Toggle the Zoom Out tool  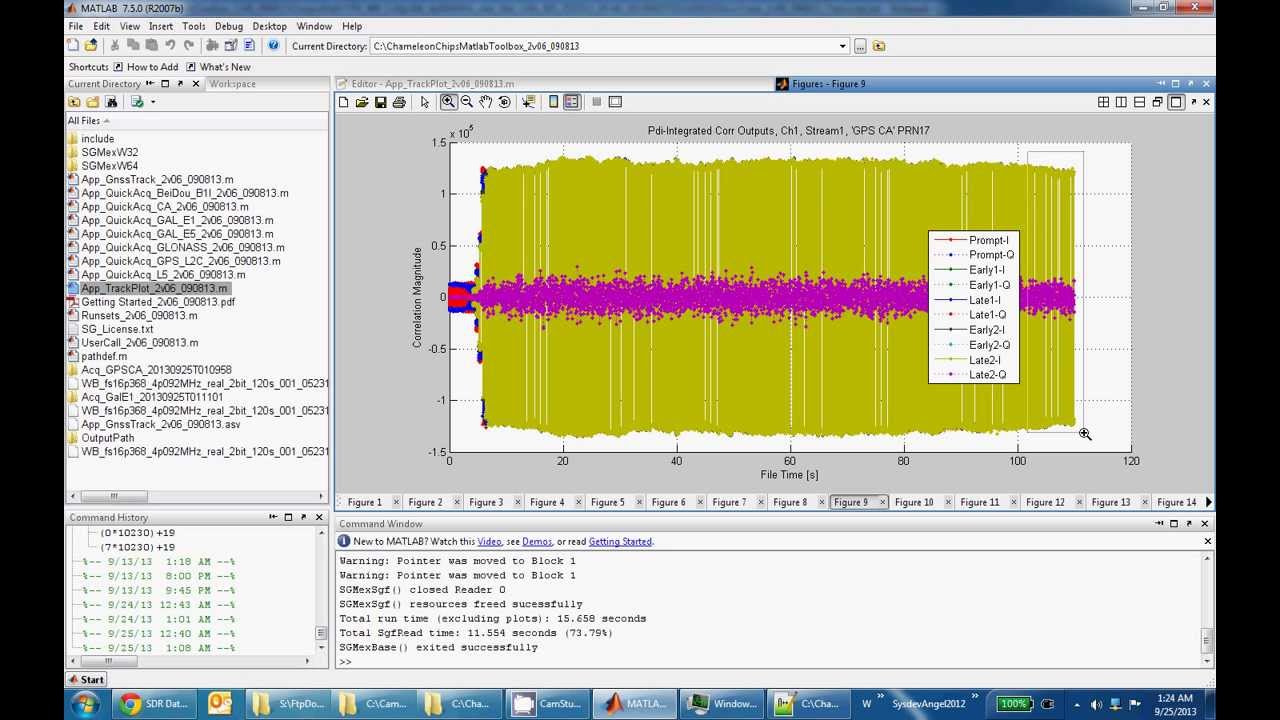tap(467, 102)
